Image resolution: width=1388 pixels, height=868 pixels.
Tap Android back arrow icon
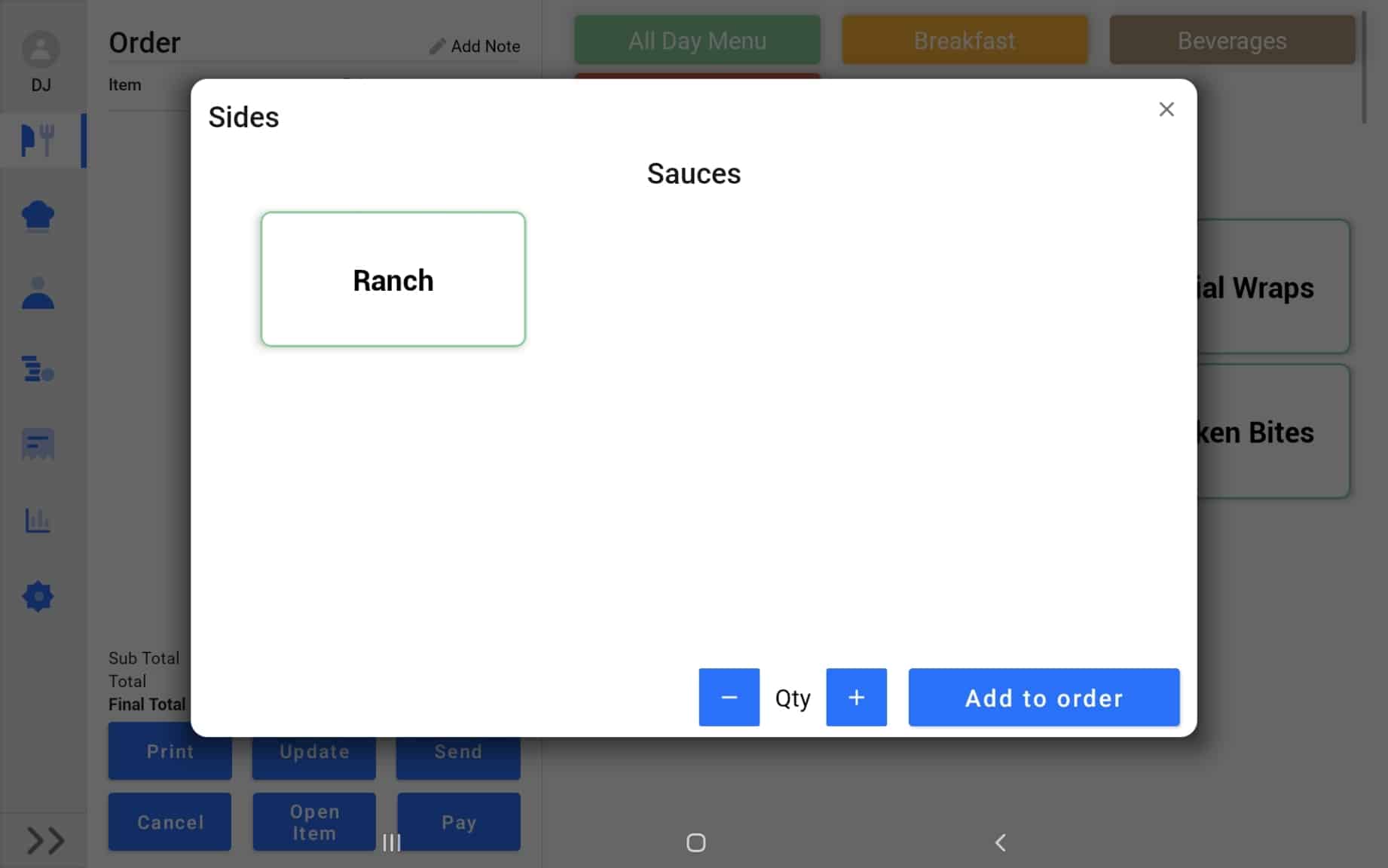tap(1001, 842)
